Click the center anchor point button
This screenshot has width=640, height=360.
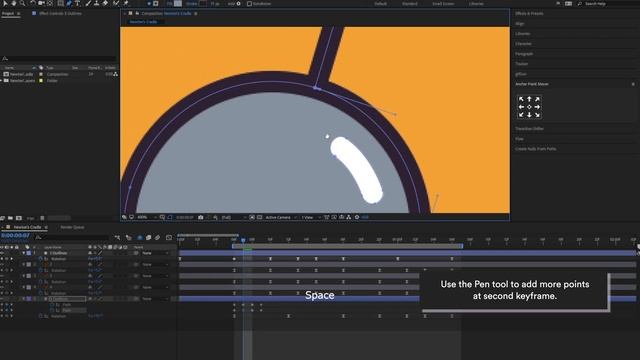pyautogui.click(x=529, y=107)
